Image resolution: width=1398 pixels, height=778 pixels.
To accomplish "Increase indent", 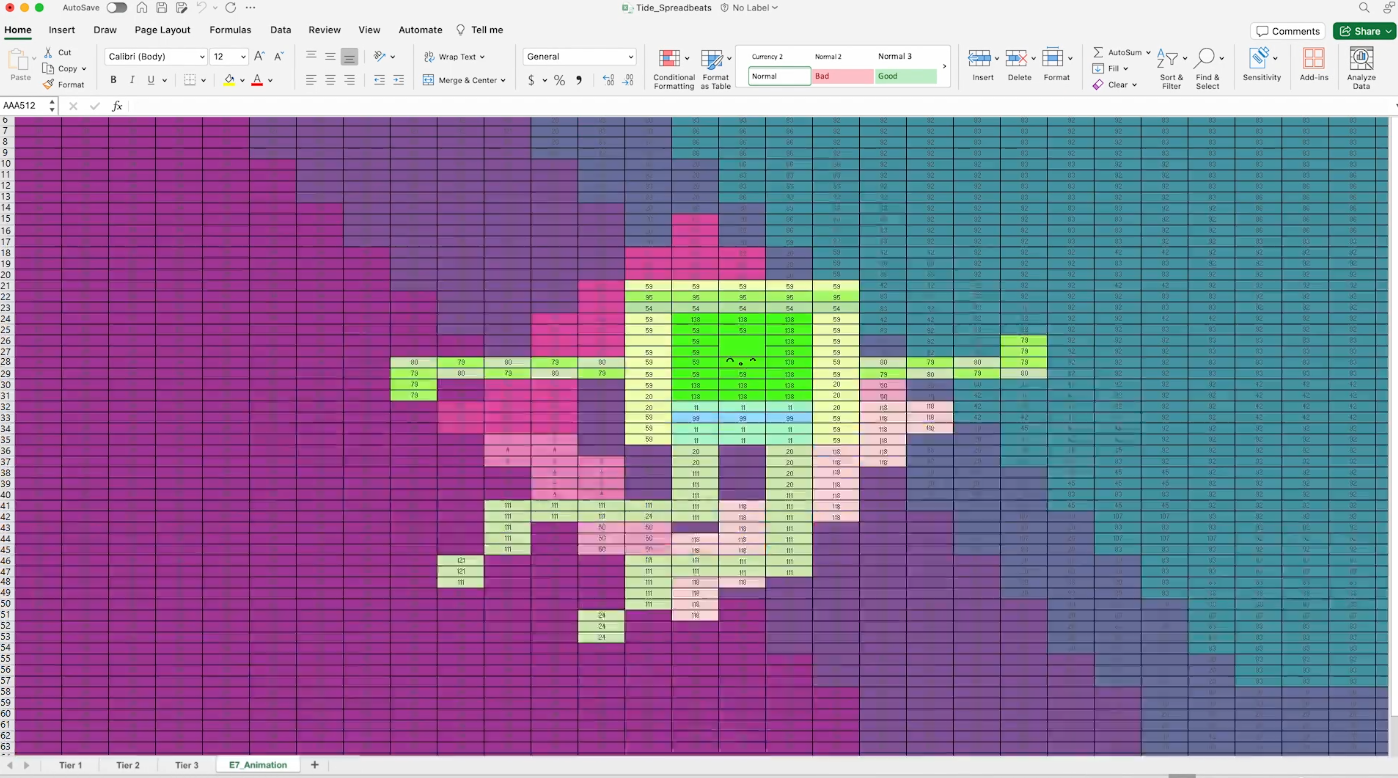I will (x=399, y=80).
